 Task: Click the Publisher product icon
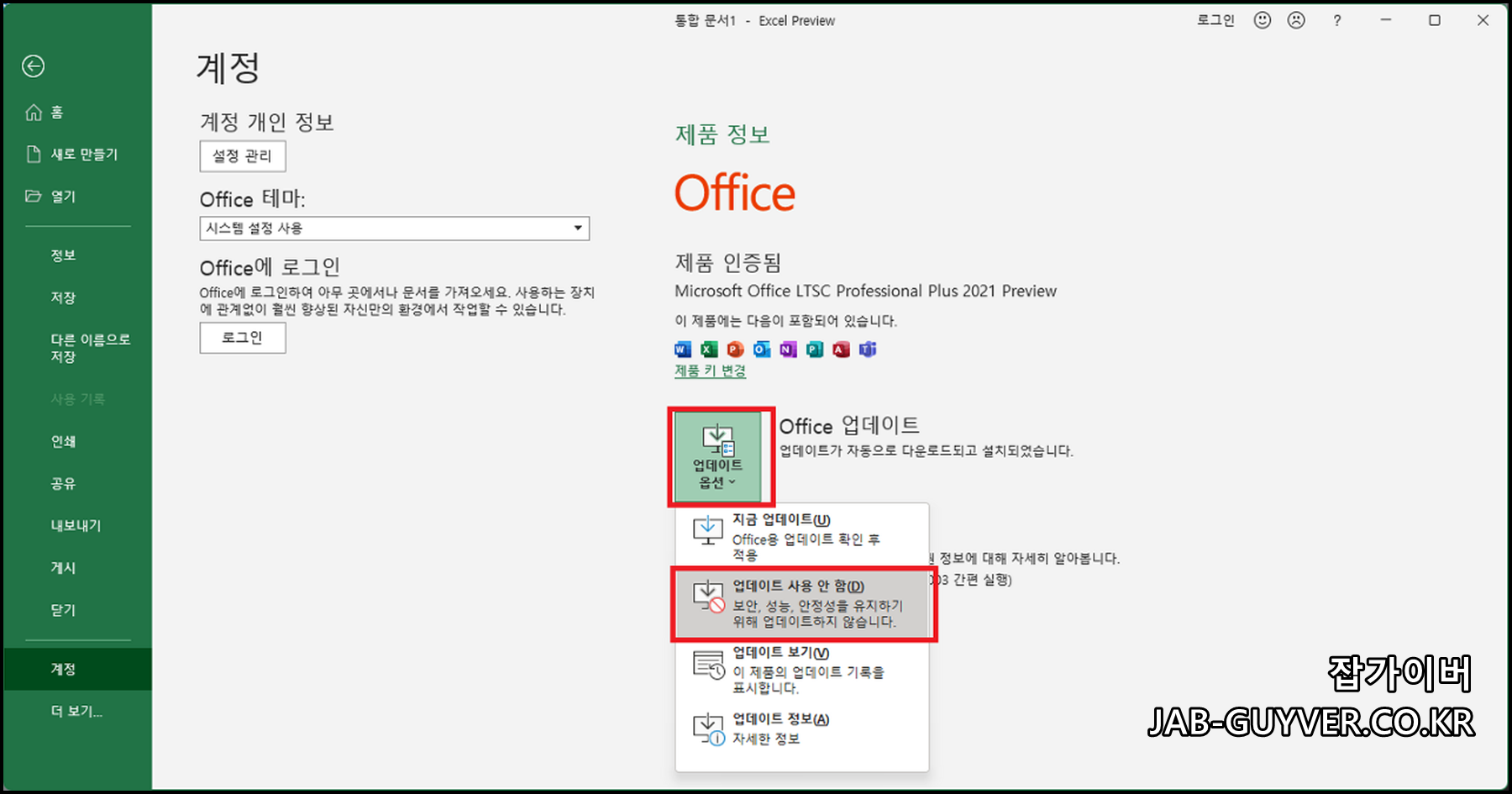click(813, 349)
